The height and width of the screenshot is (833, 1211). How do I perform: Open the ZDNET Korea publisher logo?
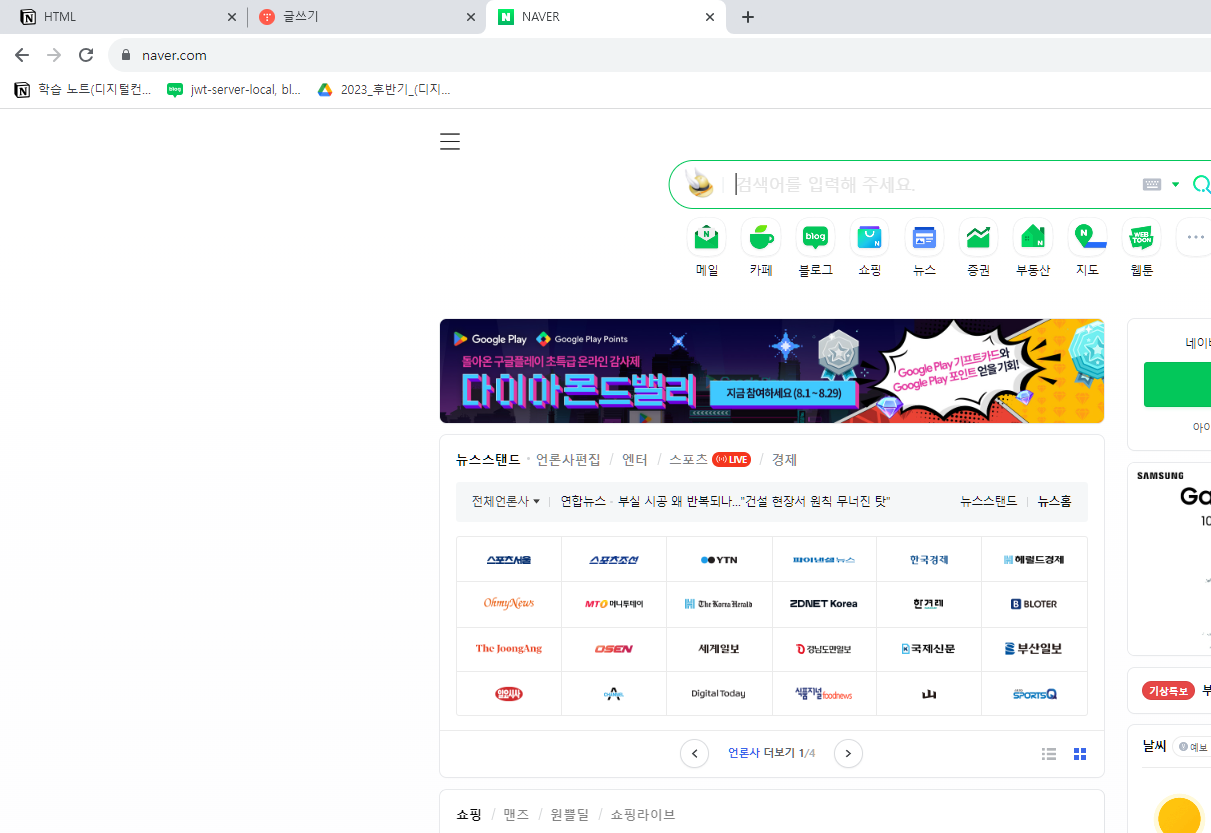coord(824,604)
